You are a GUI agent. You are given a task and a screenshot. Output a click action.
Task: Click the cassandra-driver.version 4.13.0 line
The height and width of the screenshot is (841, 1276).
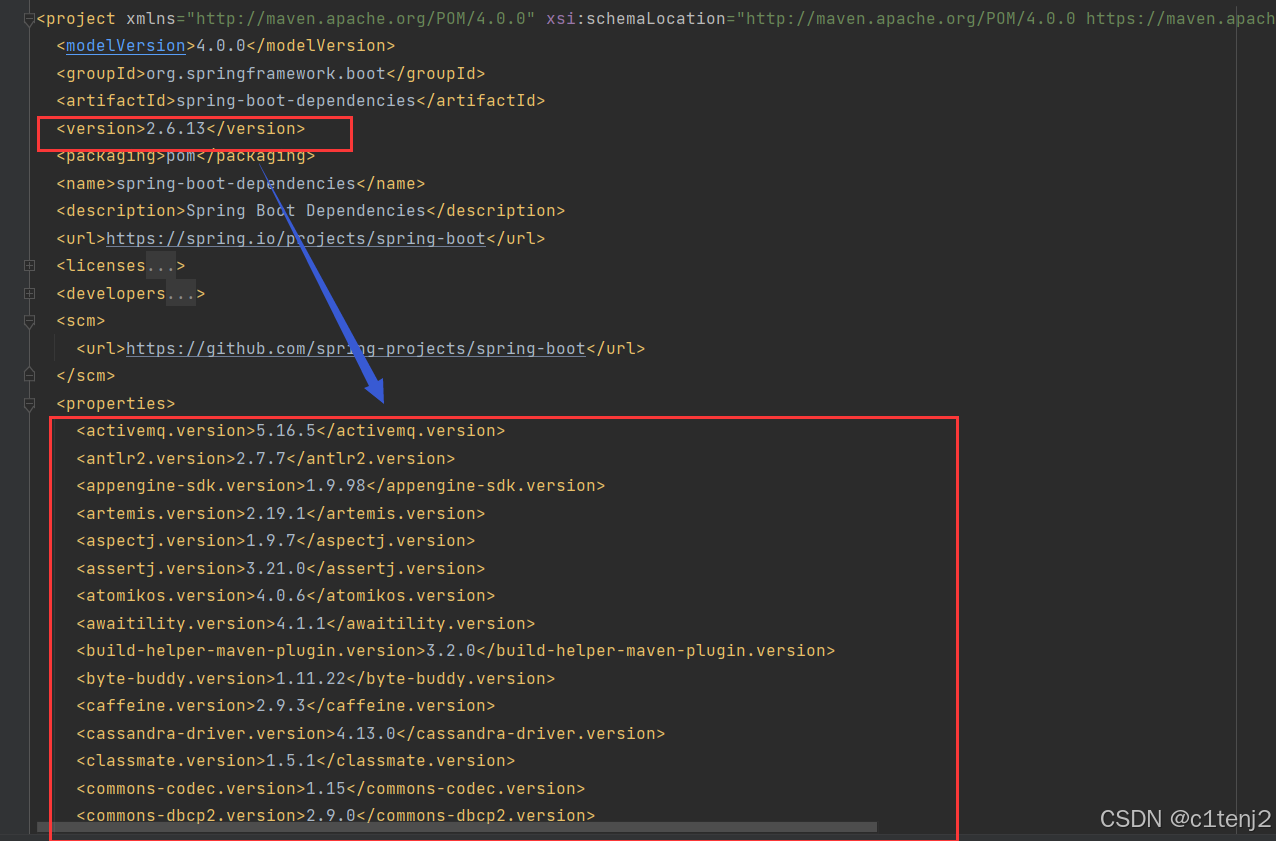click(x=371, y=734)
